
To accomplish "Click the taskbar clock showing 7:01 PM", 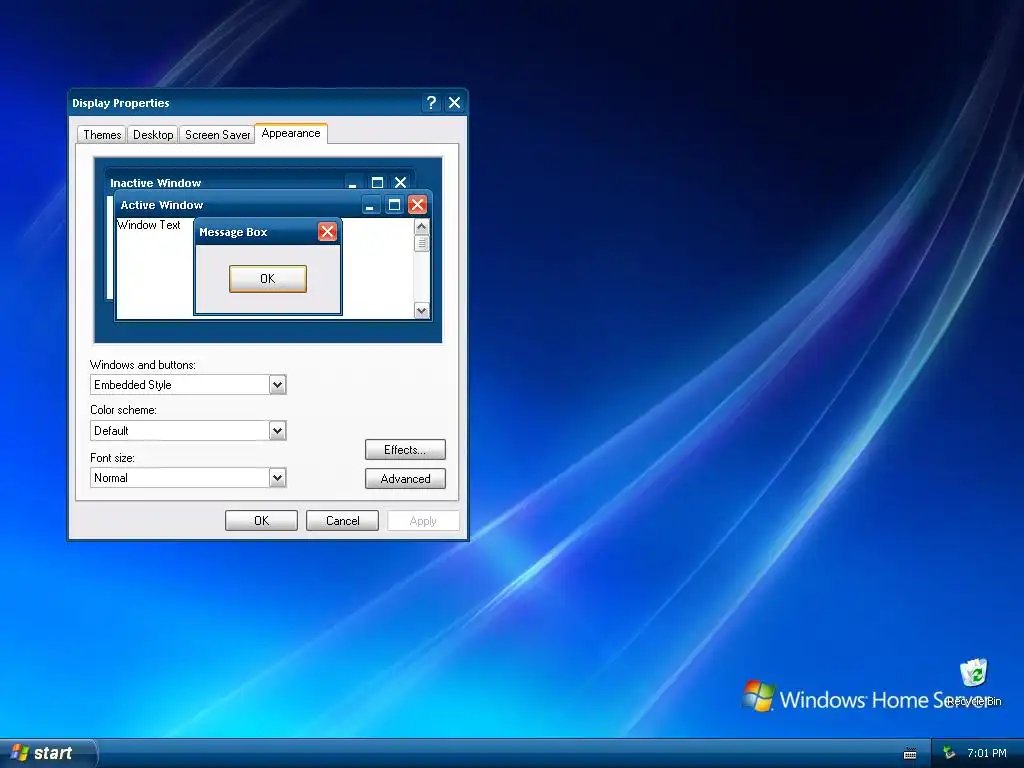I will (x=987, y=753).
